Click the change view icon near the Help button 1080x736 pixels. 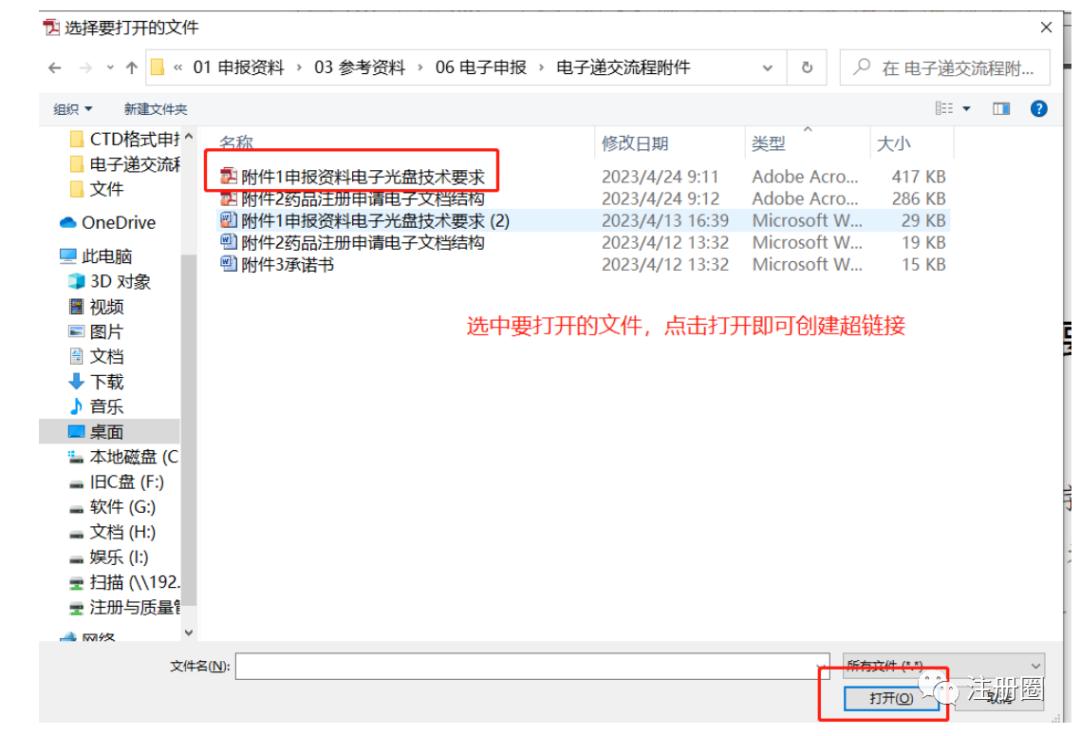946,107
